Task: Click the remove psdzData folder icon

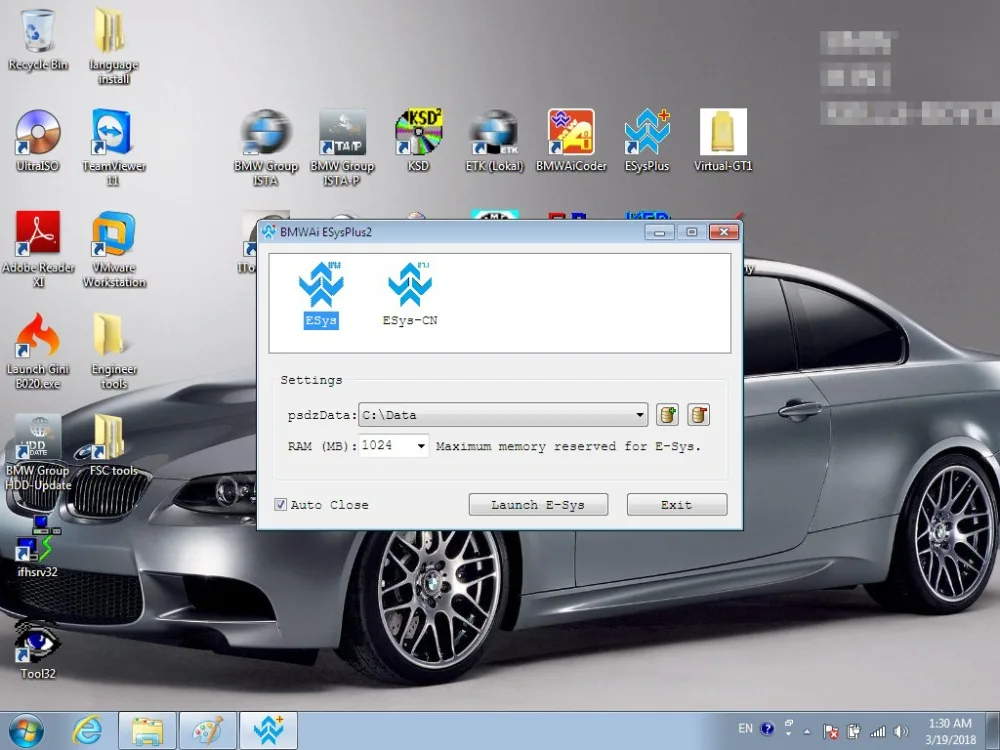Action: point(698,415)
